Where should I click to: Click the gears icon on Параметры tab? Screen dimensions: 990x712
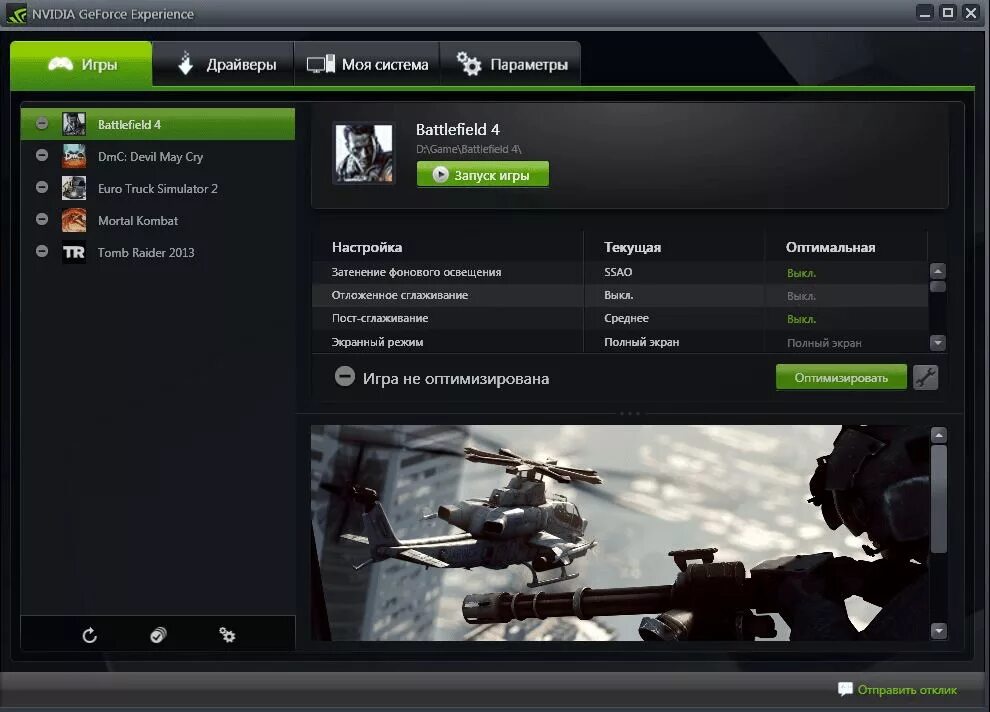tap(469, 64)
